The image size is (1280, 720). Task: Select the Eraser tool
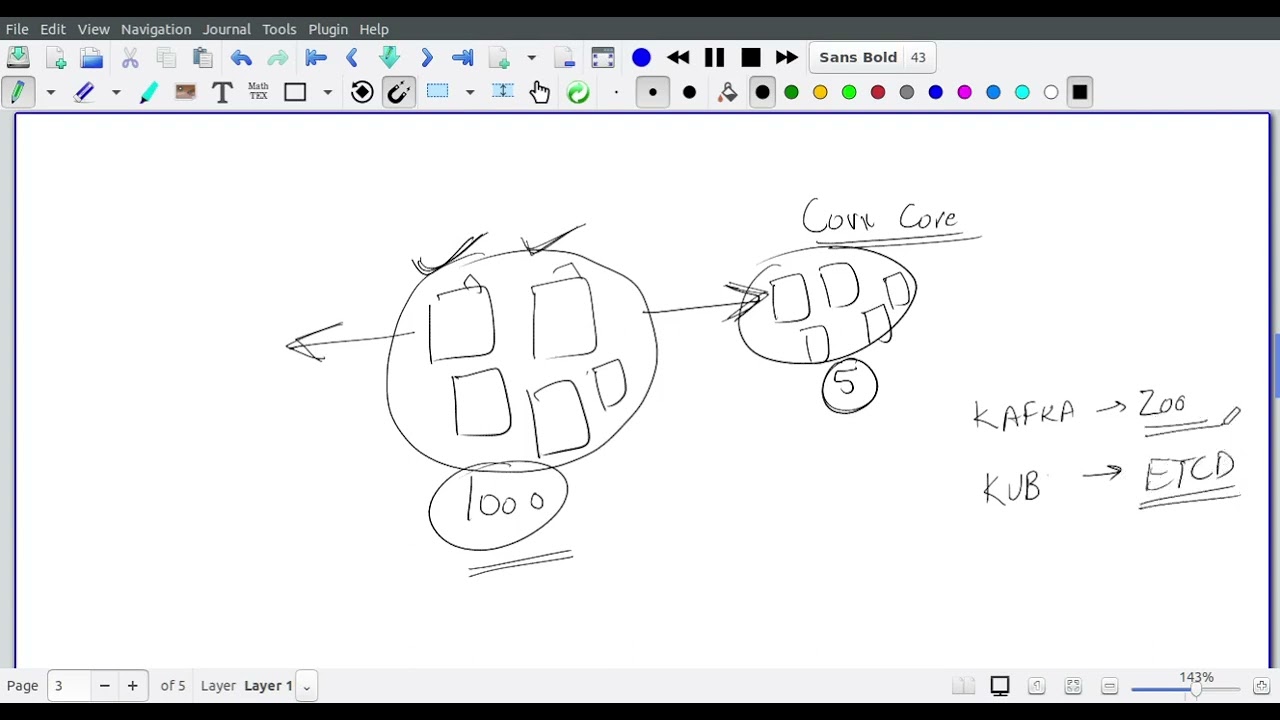[84, 92]
